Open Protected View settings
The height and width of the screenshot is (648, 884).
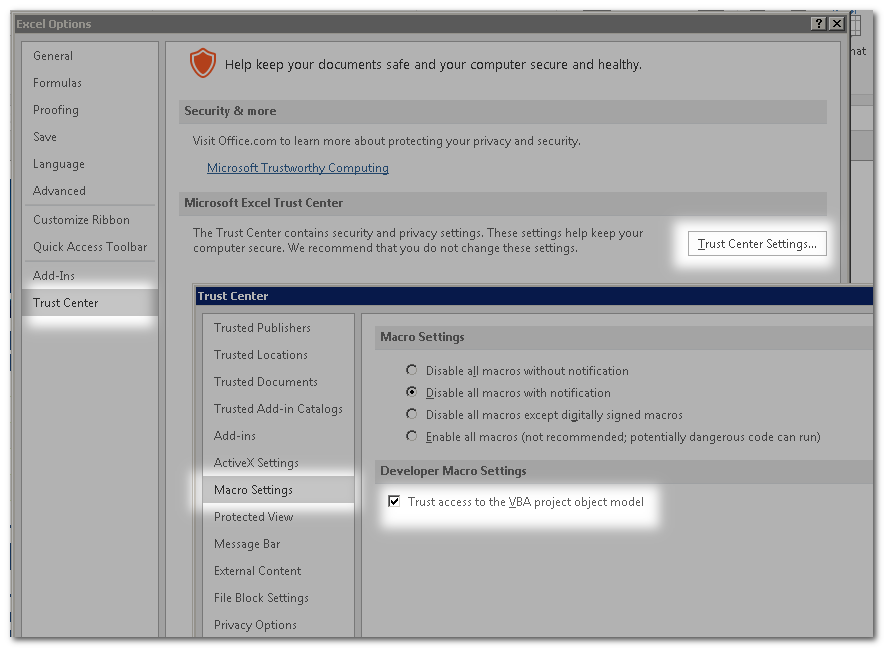click(x=253, y=517)
